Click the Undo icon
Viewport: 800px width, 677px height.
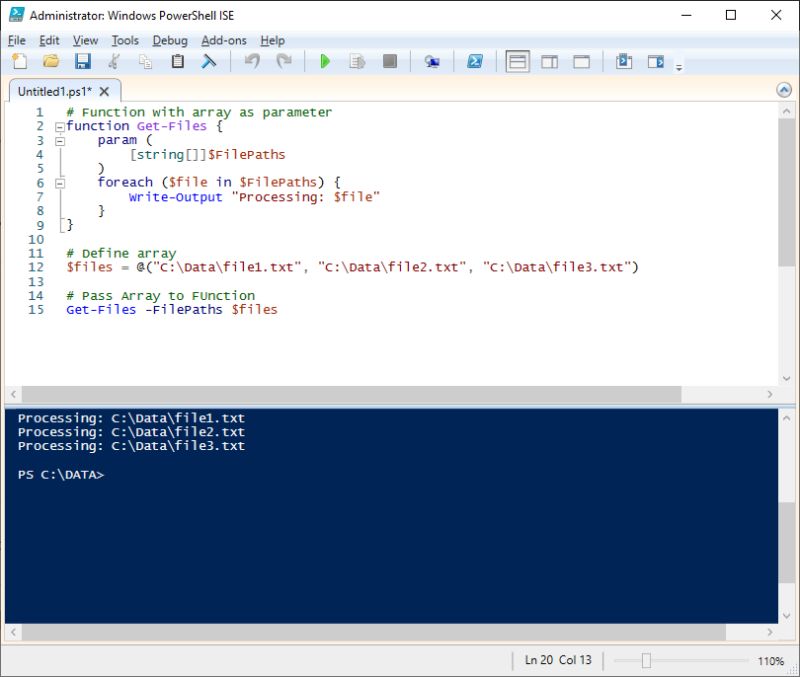[250, 62]
